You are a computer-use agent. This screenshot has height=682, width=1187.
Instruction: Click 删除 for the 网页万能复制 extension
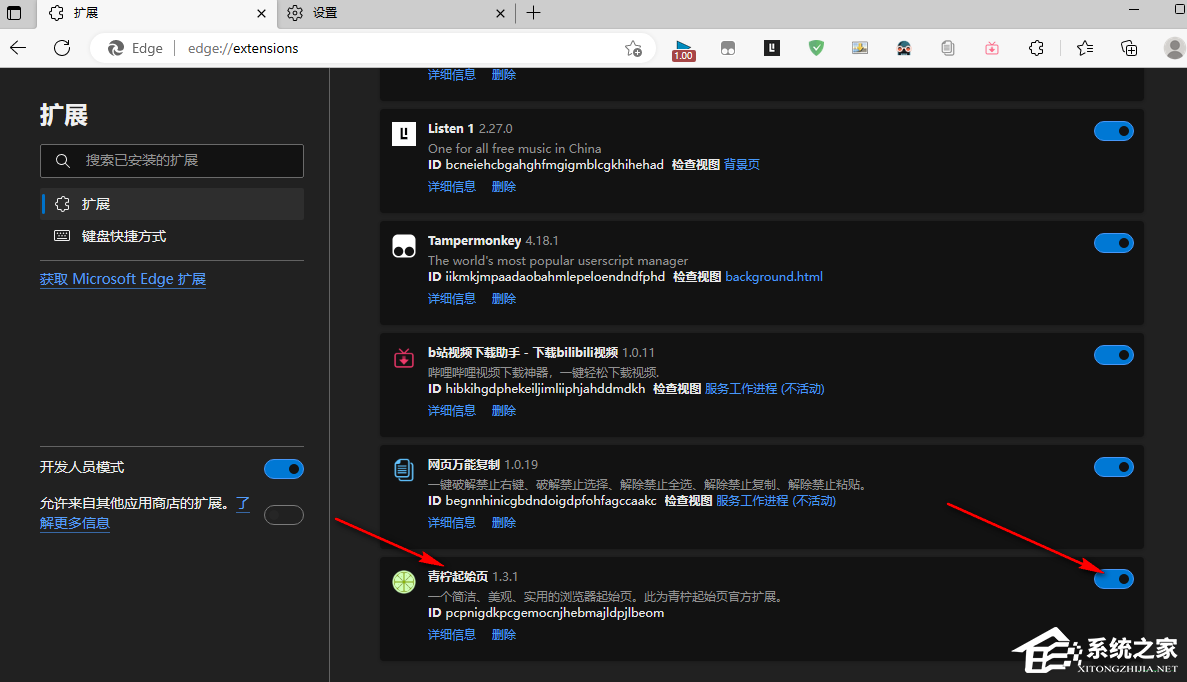[504, 523]
